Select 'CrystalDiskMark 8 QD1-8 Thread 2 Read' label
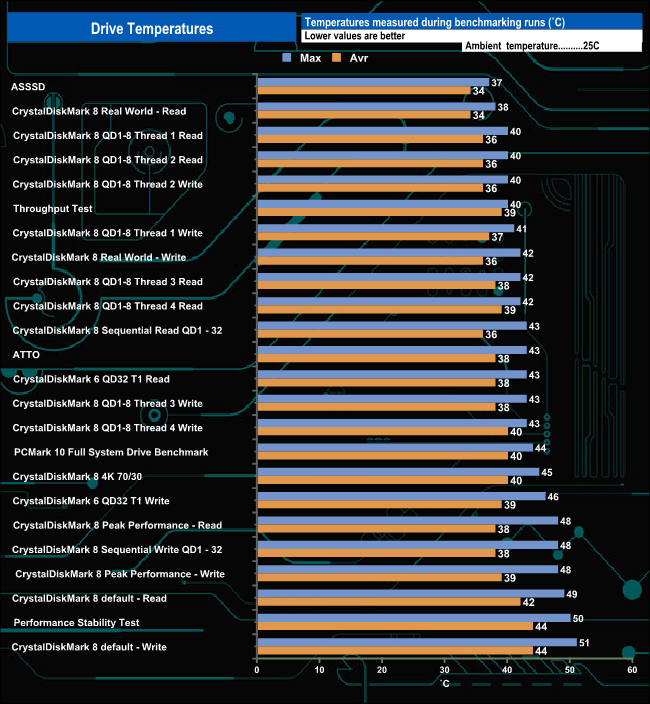Viewport: 650px width, 704px height. point(108,160)
